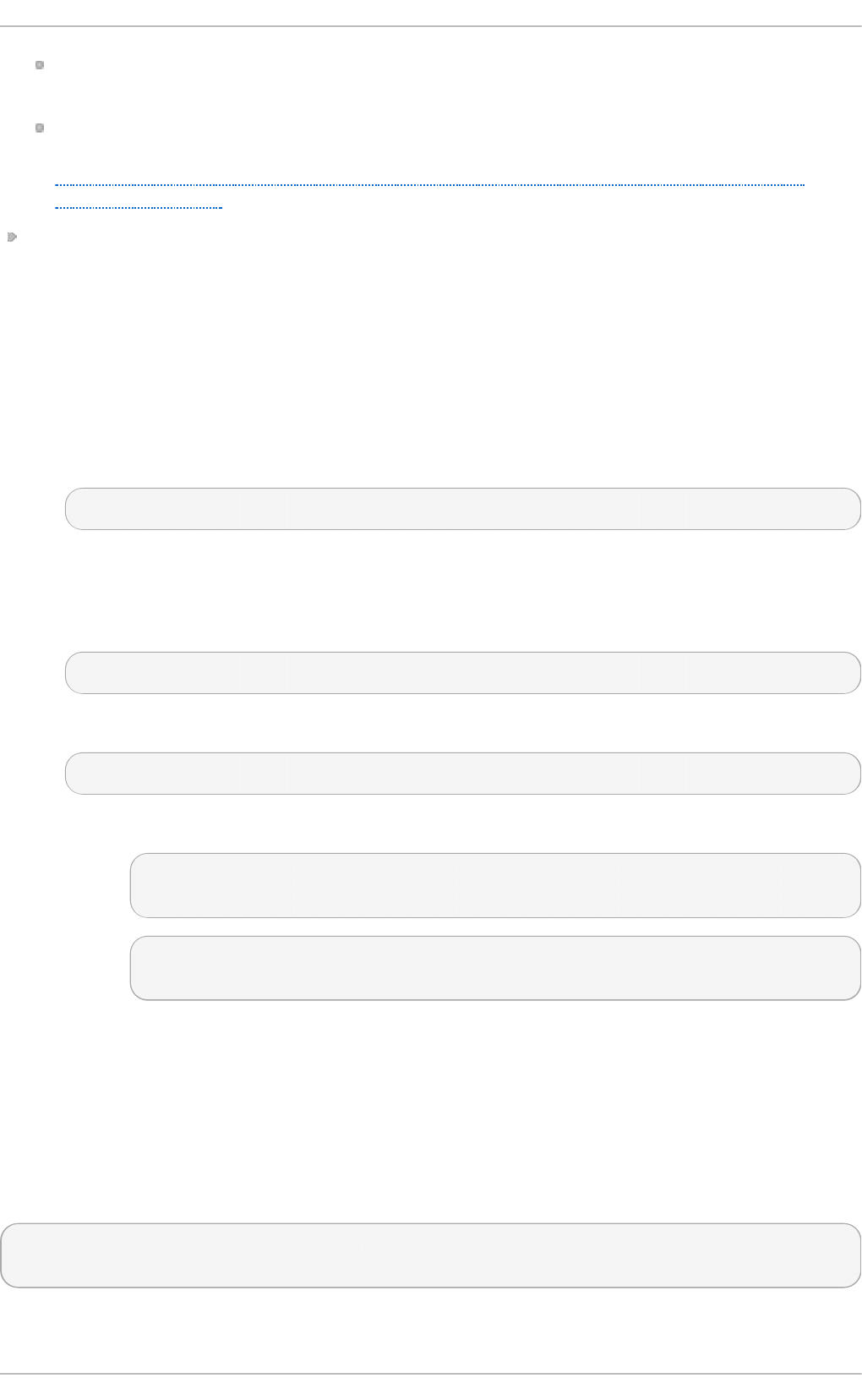This screenshot has width=862, height=1400.
Task: Click the first round gray bullet marker
Action: pos(40,65)
